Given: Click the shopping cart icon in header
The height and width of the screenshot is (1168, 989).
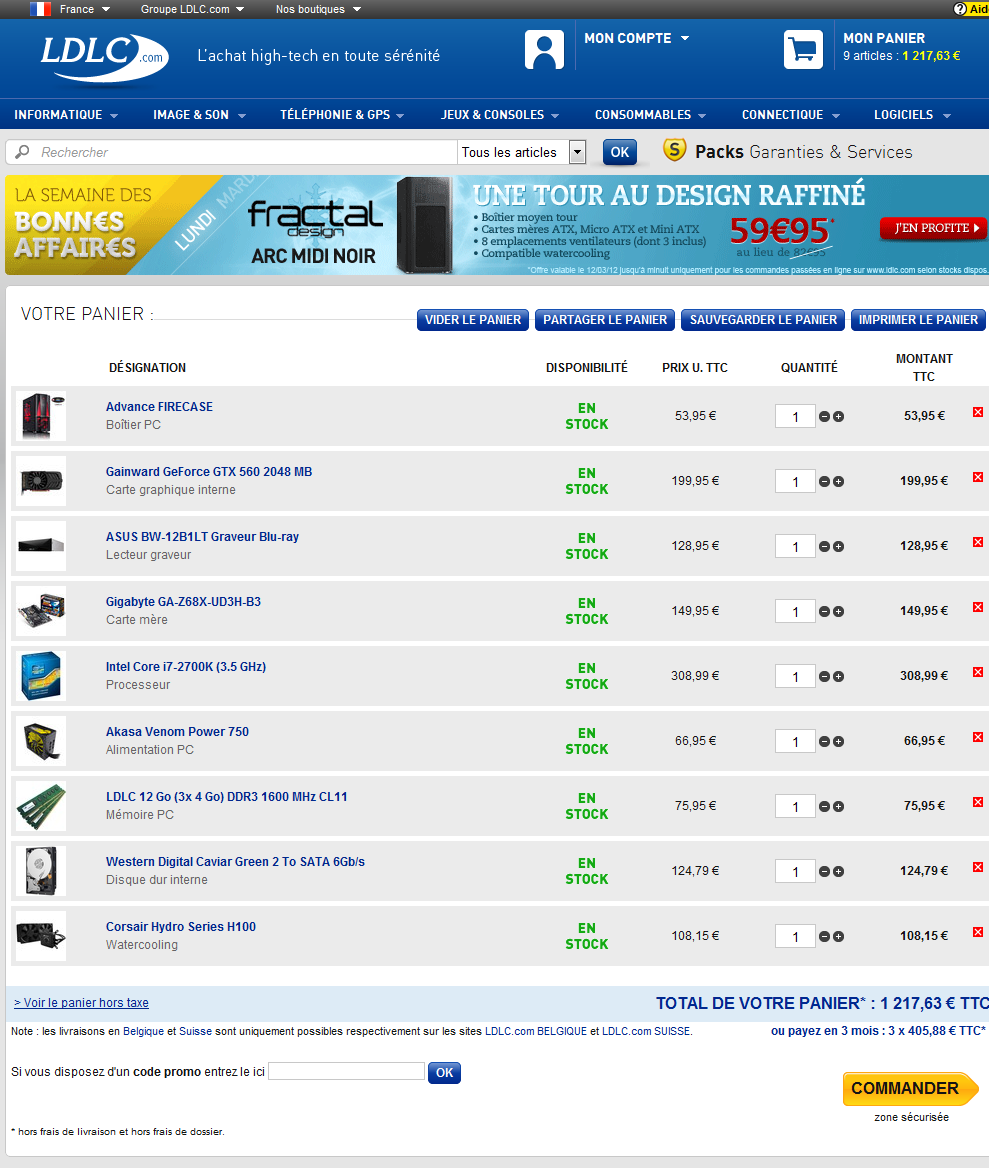Looking at the screenshot, I should click(x=803, y=49).
